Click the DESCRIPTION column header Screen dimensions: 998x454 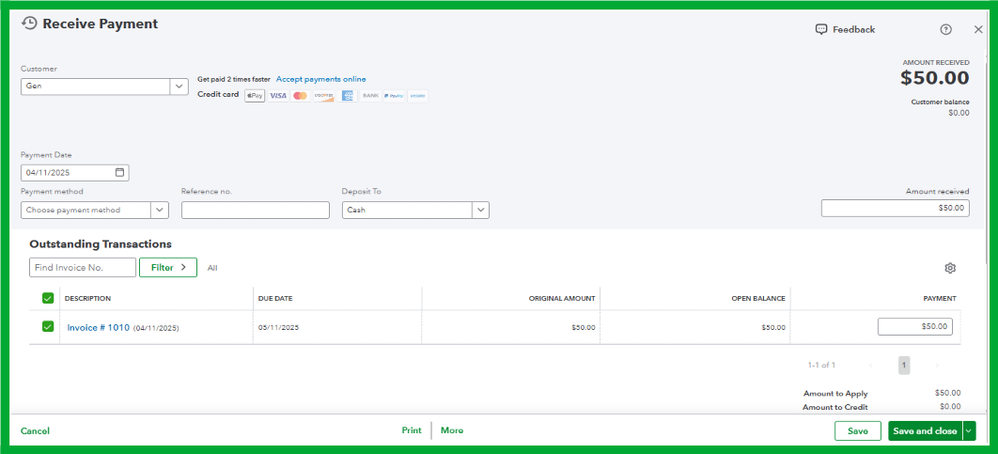pyautogui.click(x=88, y=299)
